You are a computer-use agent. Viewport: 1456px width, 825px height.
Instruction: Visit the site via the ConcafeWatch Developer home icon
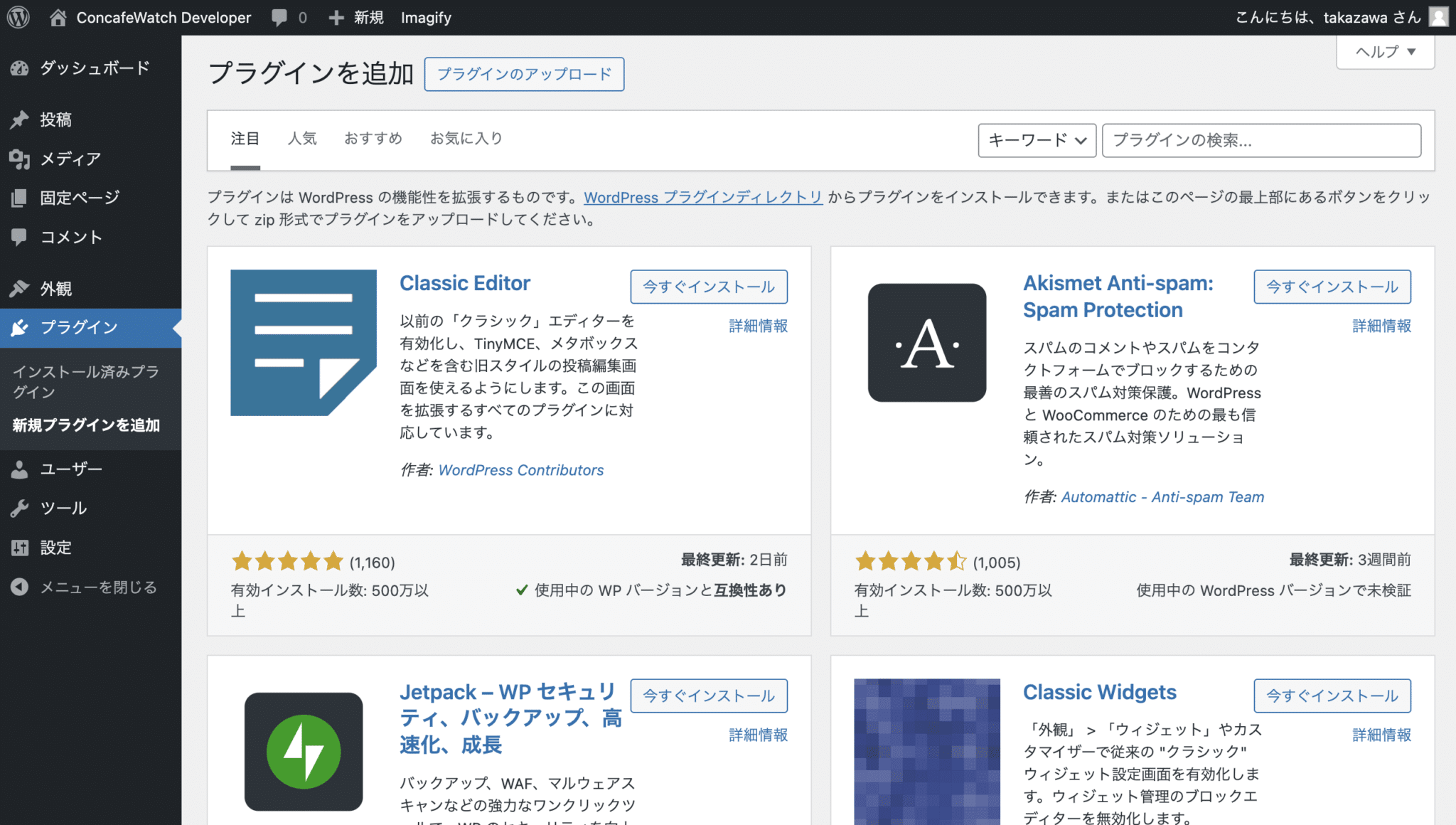(58, 17)
